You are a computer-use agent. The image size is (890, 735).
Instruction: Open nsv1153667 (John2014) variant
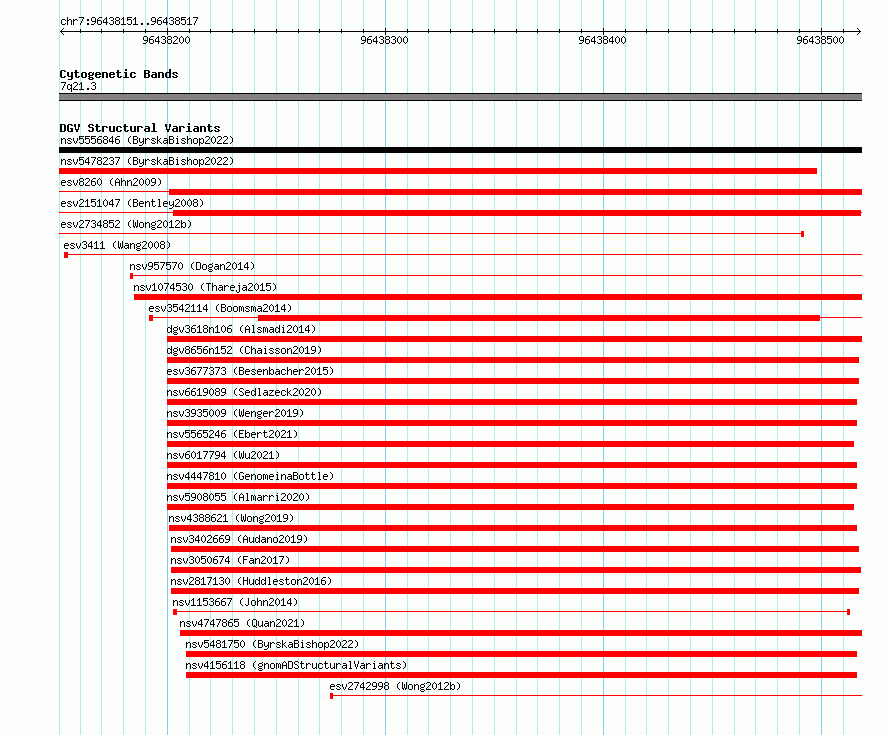point(235,602)
